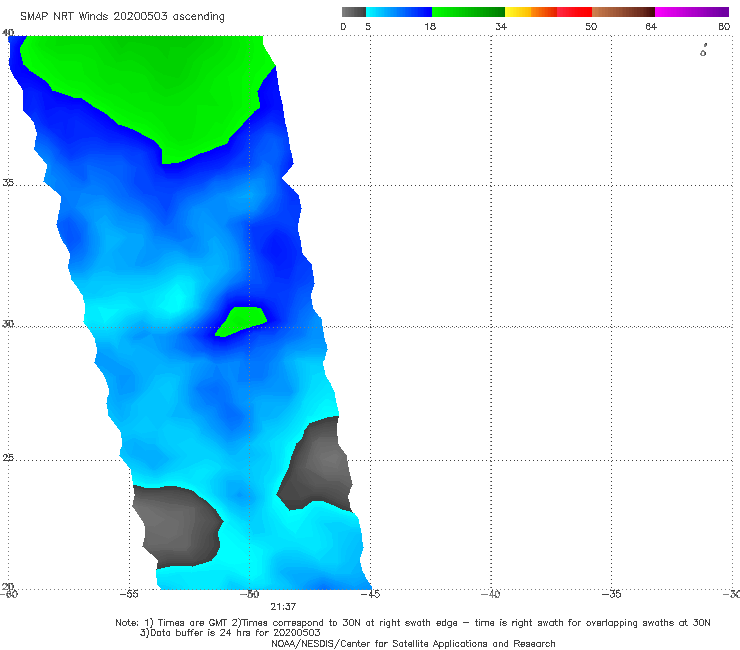Select the blue 5–18 color bar segment
The height and width of the screenshot is (650, 740).
point(399,12)
